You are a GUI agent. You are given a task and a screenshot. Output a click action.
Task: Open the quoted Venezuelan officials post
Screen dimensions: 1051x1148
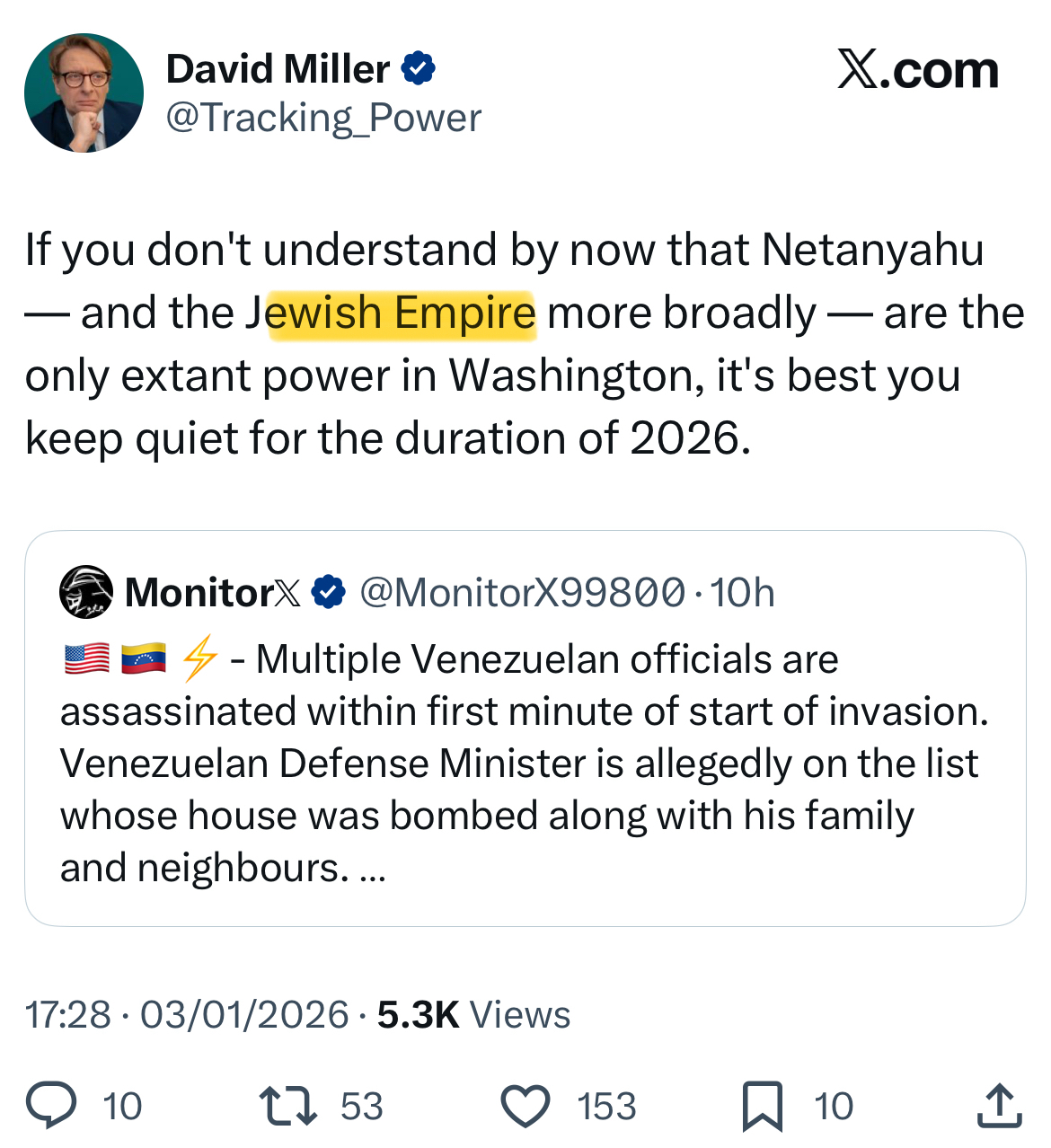(525, 764)
